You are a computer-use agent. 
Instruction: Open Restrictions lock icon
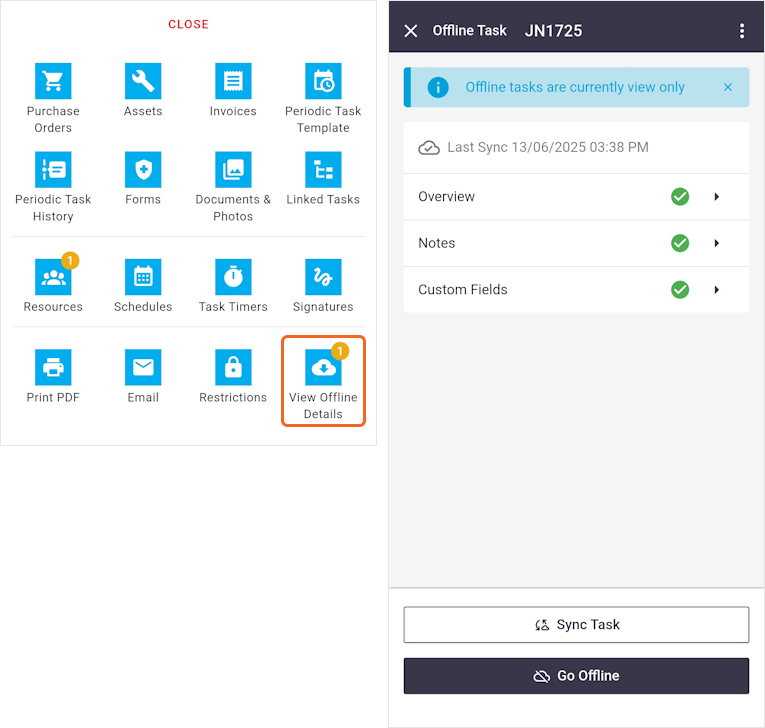(233, 367)
